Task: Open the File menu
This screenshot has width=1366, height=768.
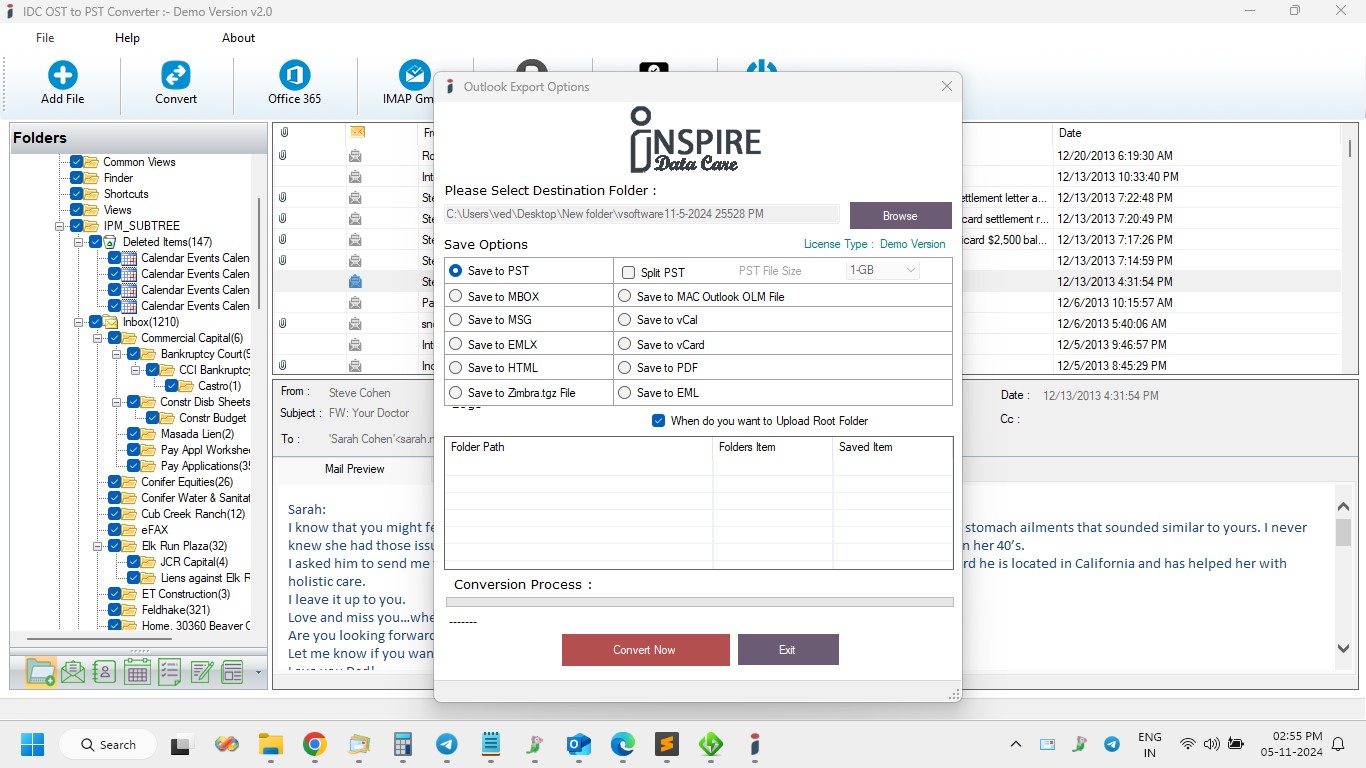Action: 45,38
